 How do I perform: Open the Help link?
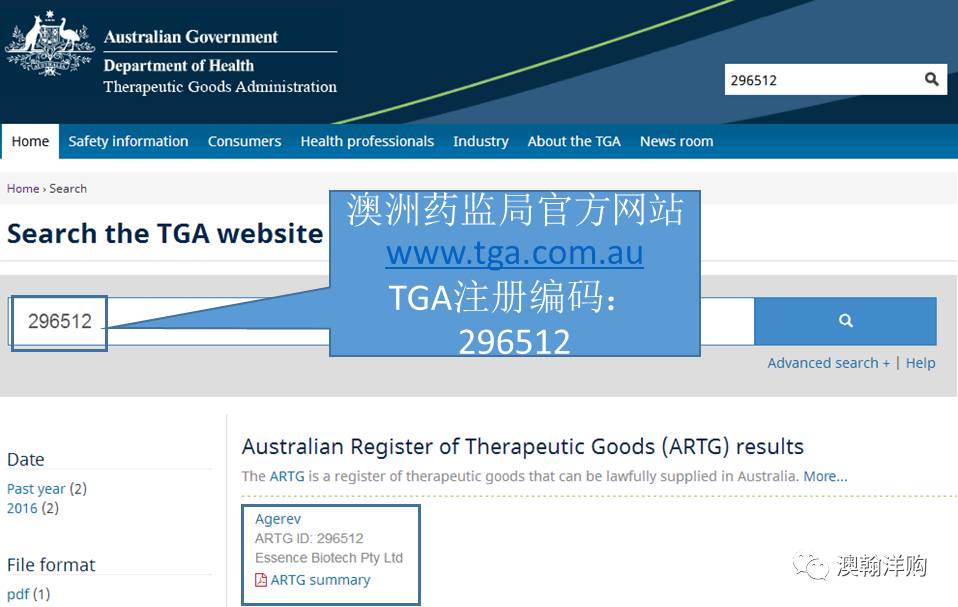pos(920,363)
